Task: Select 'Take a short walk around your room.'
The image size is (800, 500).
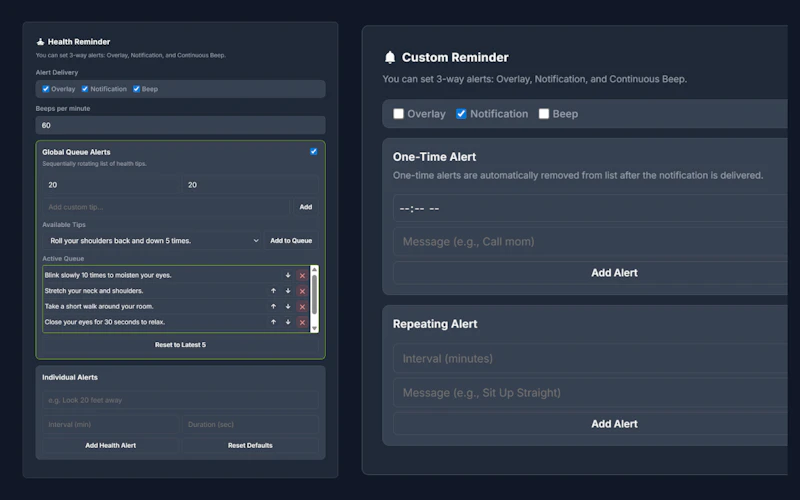Action: 99,306
